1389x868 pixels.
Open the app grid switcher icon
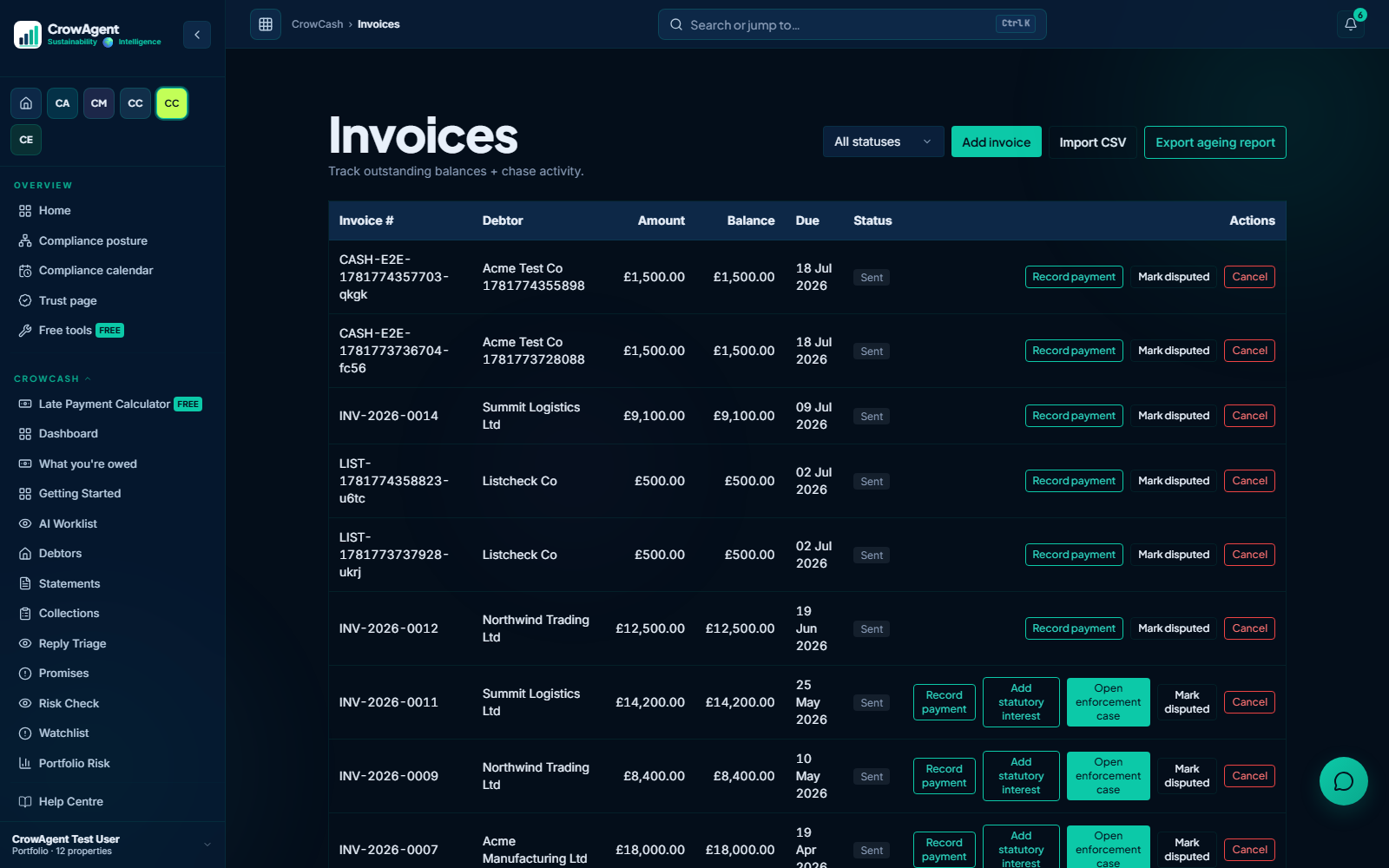click(x=266, y=24)
